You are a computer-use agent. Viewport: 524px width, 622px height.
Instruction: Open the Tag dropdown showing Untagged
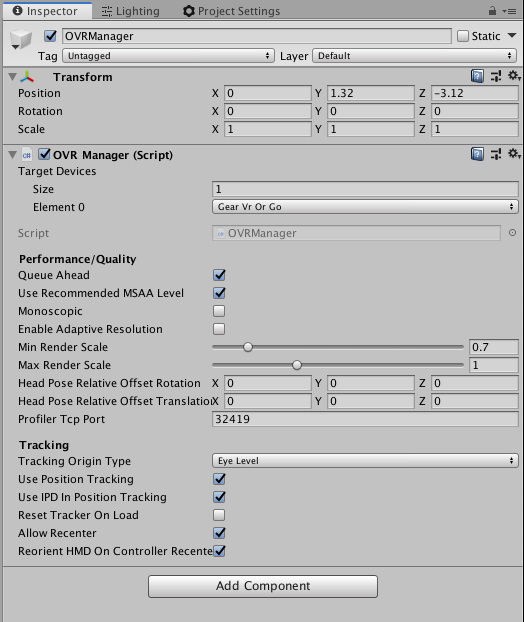click(168, 56)
